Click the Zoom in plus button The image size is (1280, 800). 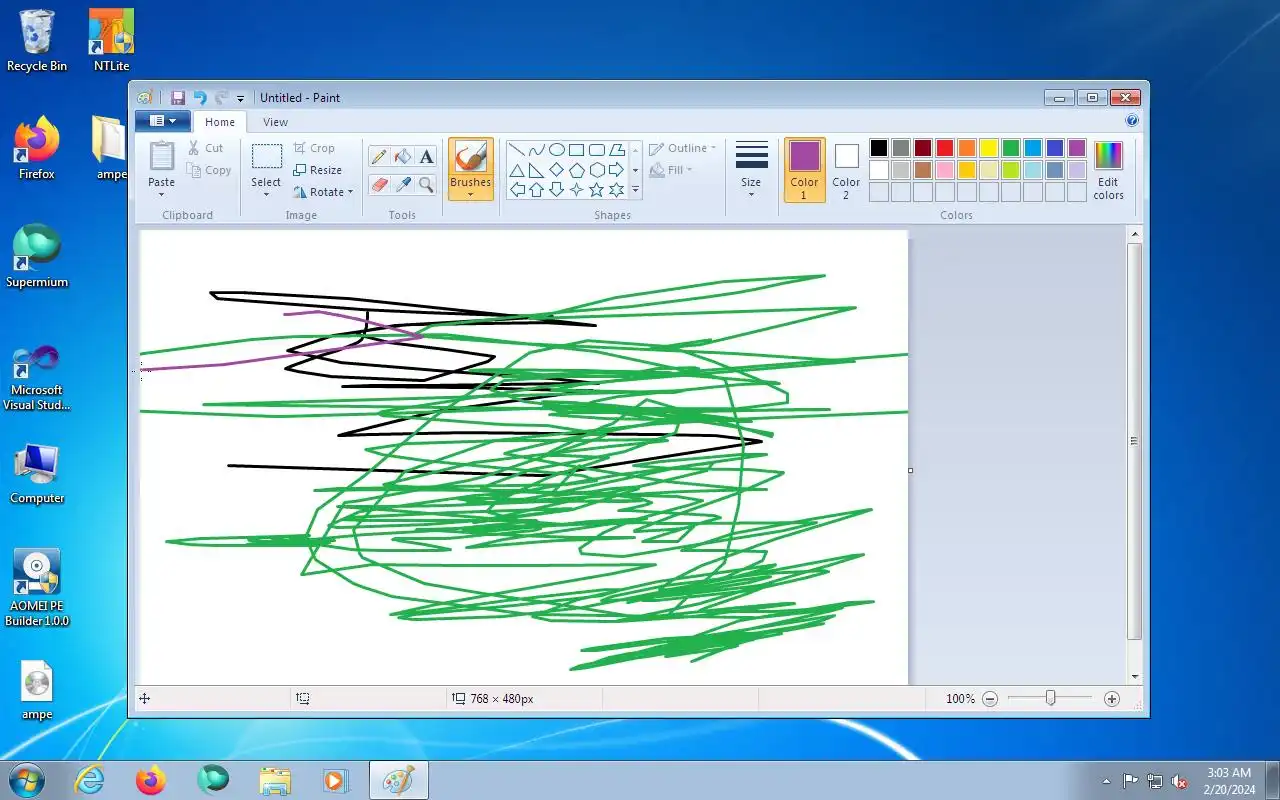(x=1112, y=699)
